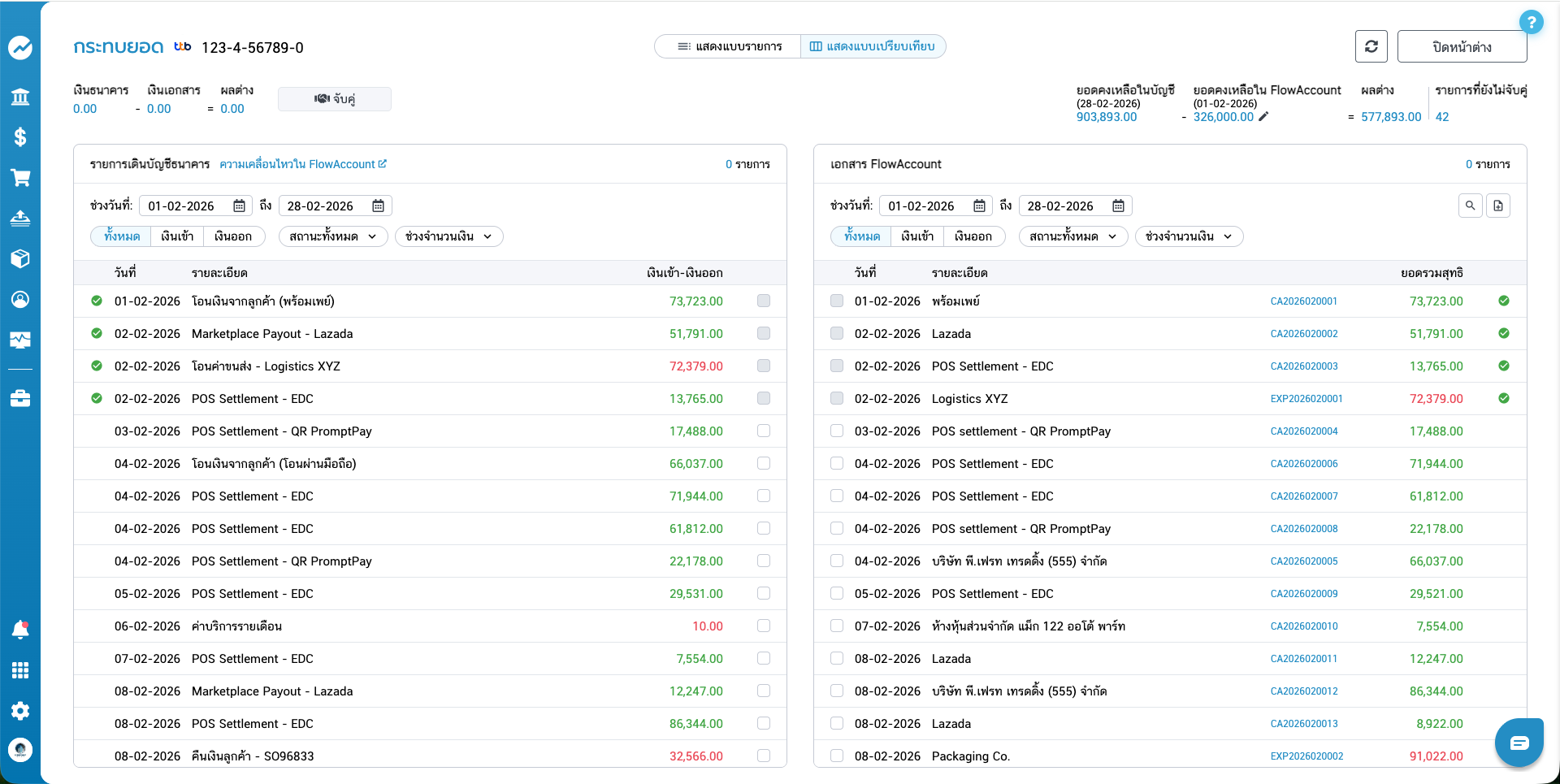Click the จับคู่ match button
Image resolution: width=1560 pixels, height=784 pixels.
335,99
